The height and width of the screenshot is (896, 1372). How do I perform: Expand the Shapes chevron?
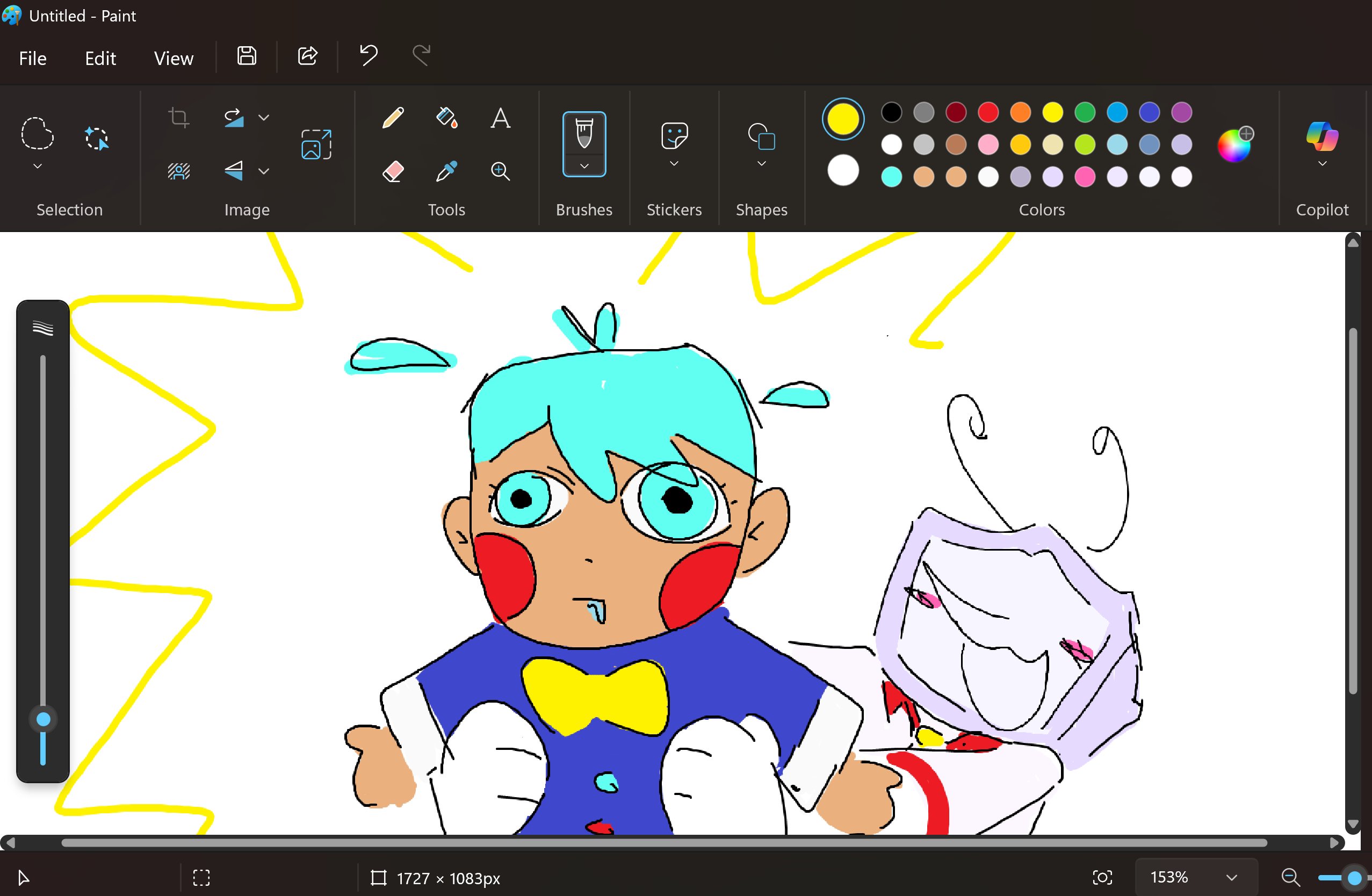(x=762, y=164)
